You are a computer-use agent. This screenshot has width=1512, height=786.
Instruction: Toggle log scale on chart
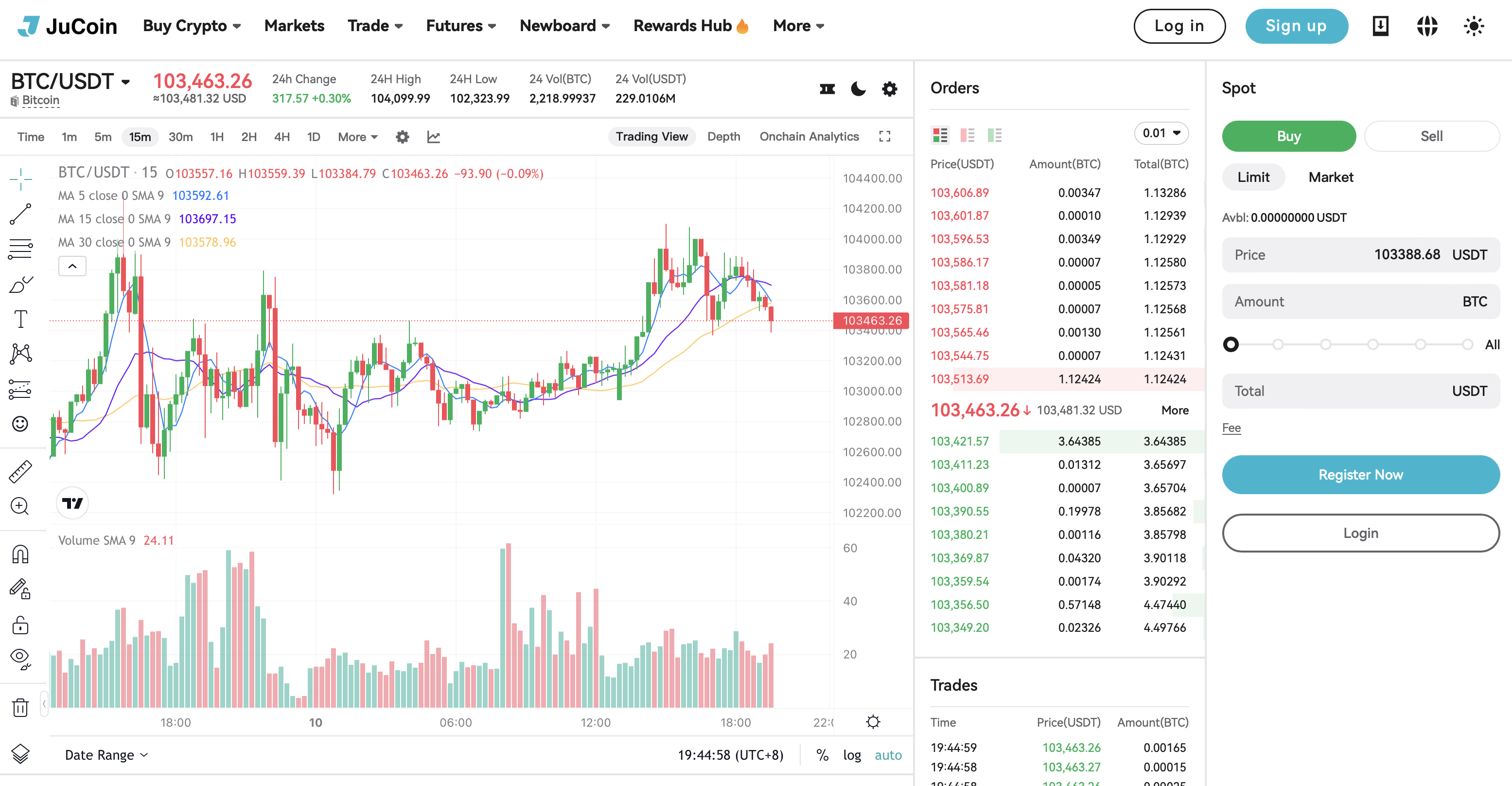[852, 755]
